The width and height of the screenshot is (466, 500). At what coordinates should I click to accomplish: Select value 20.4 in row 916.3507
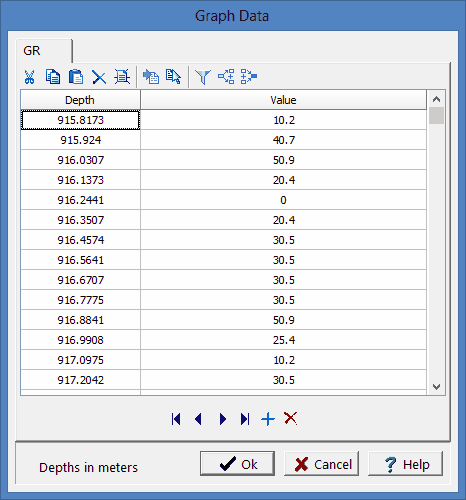click(283, 220)
